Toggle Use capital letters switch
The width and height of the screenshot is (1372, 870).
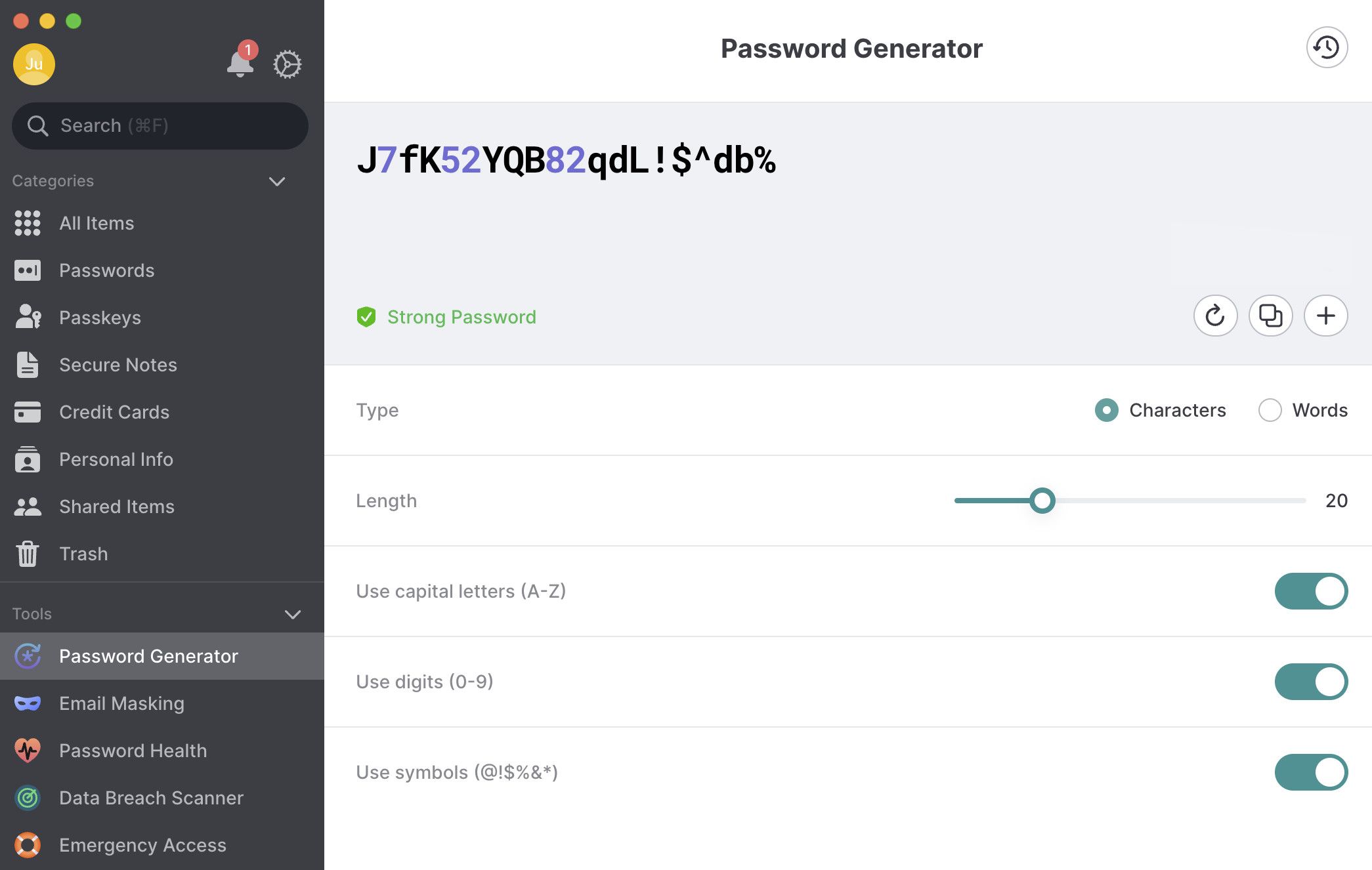tap(1312, 589)
